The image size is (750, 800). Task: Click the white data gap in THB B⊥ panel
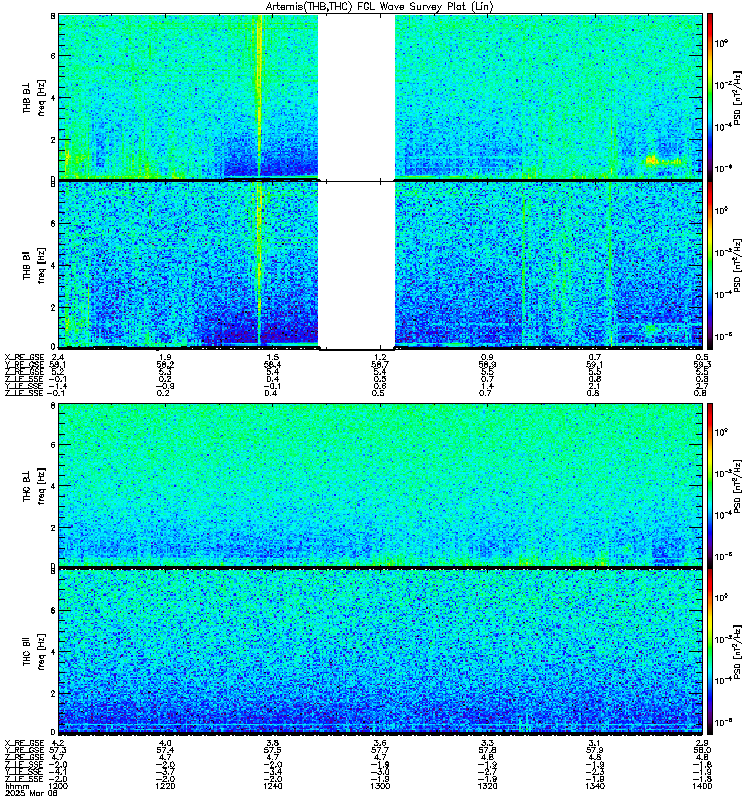pyautogui.click(x=357, y=97)
